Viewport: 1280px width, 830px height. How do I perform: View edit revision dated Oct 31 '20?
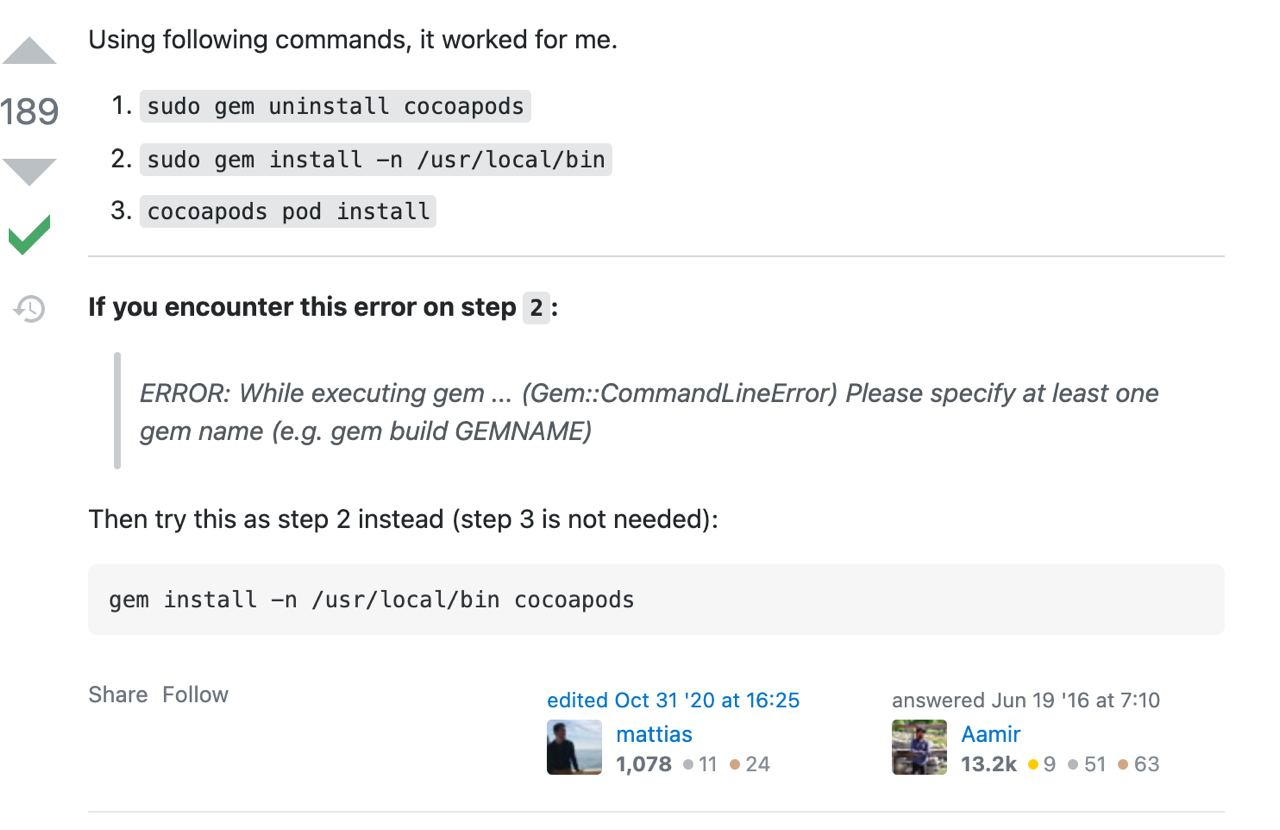tap(673, 700)
